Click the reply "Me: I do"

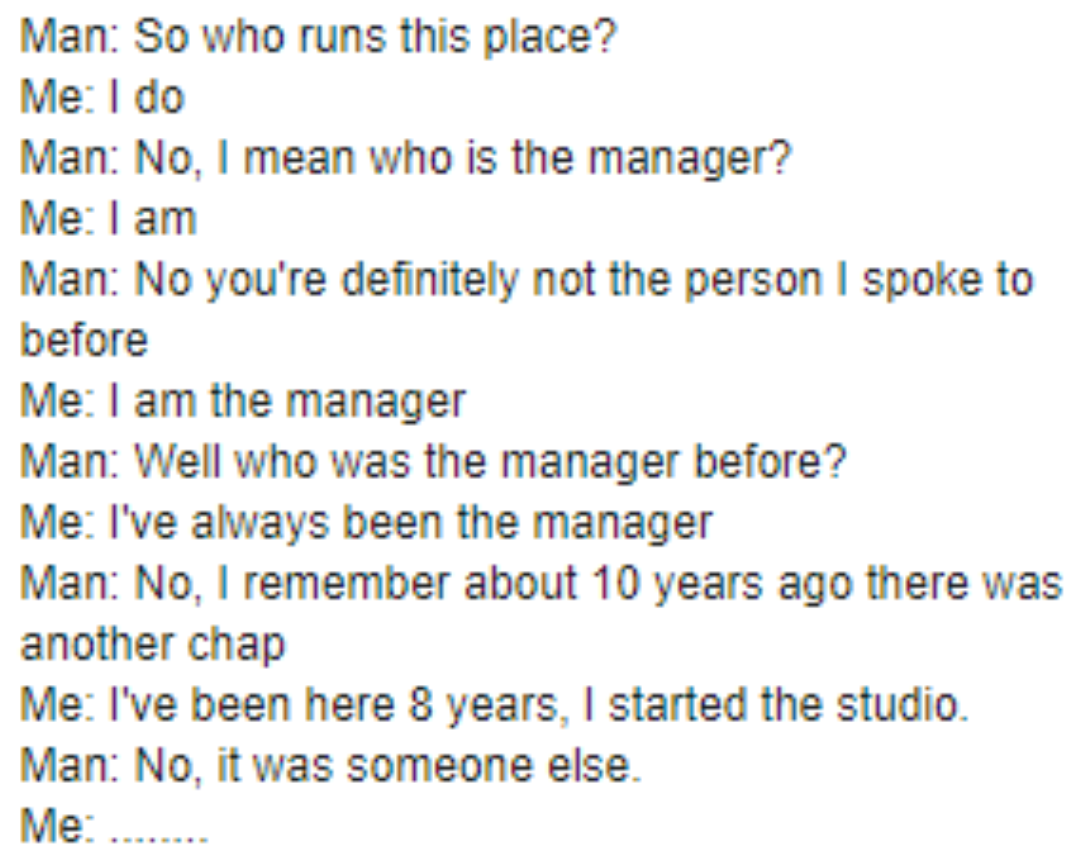102,98
